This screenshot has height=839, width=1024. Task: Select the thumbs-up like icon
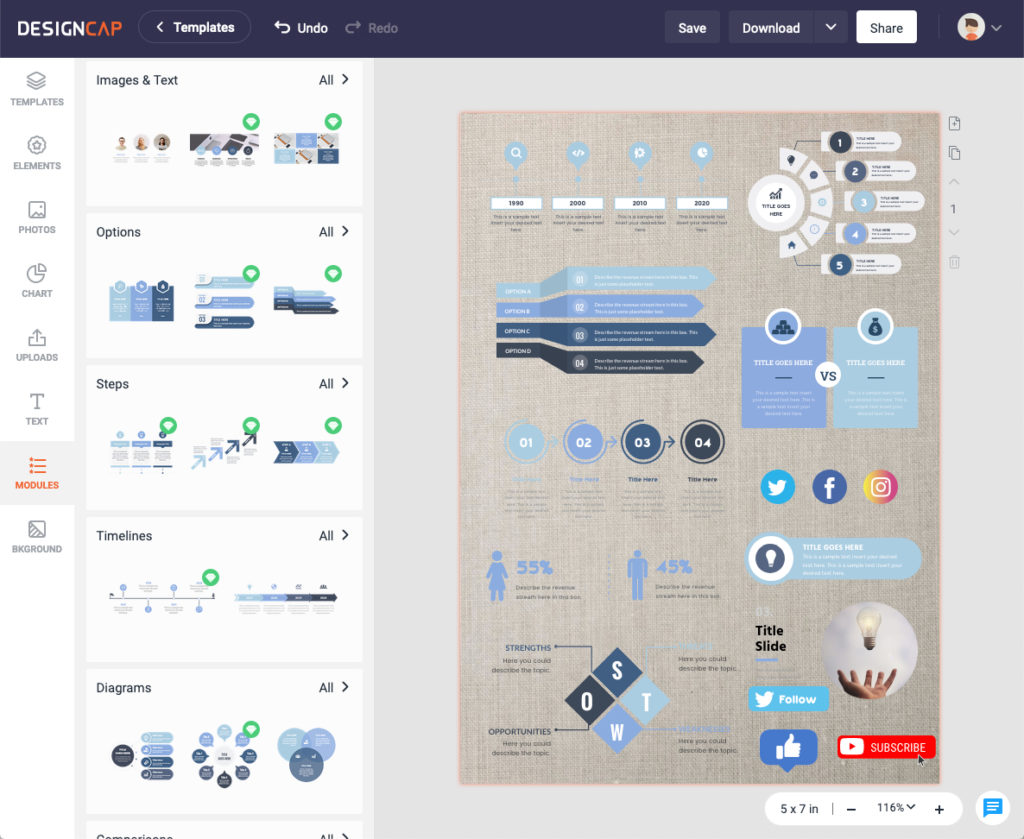[788, 750]
